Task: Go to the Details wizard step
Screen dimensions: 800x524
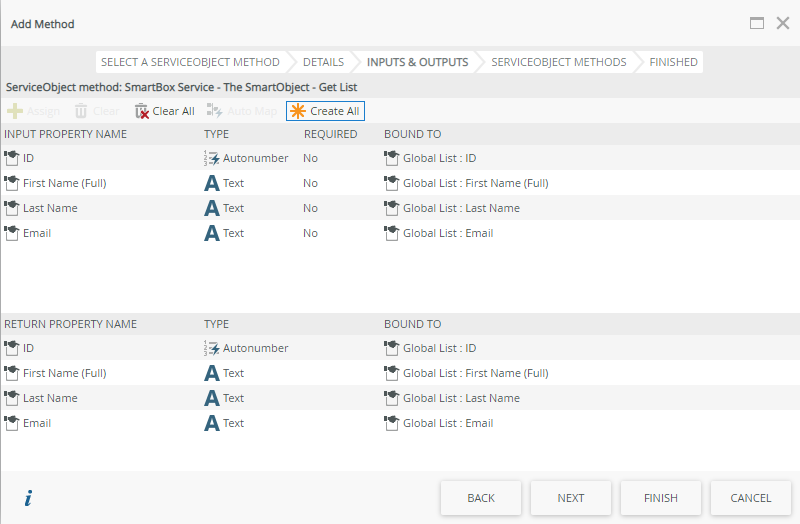Action: [x=322, y=62]
